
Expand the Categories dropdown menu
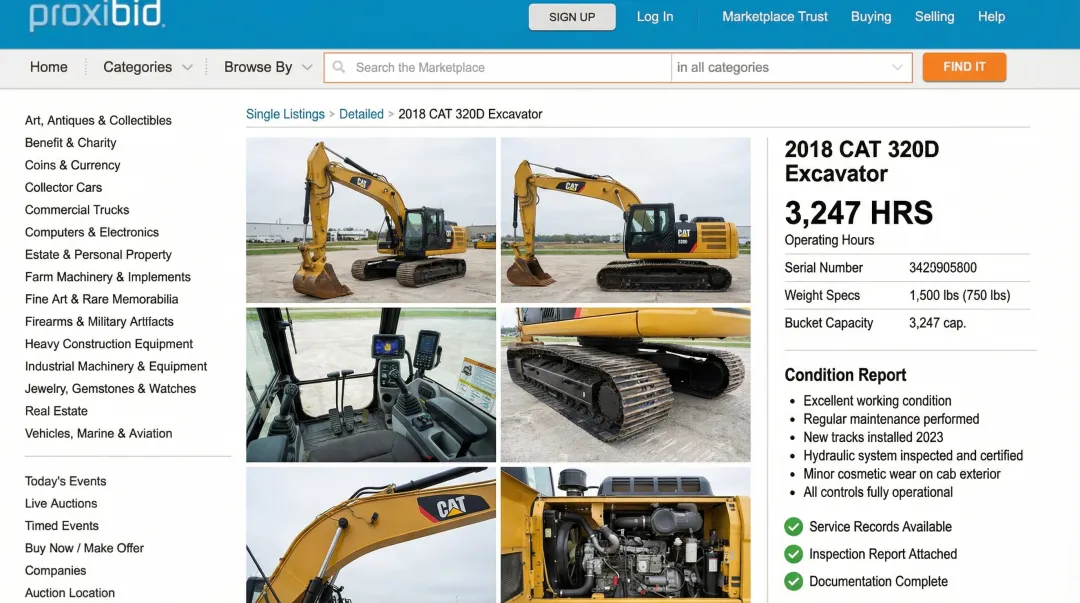coord(147,67)
